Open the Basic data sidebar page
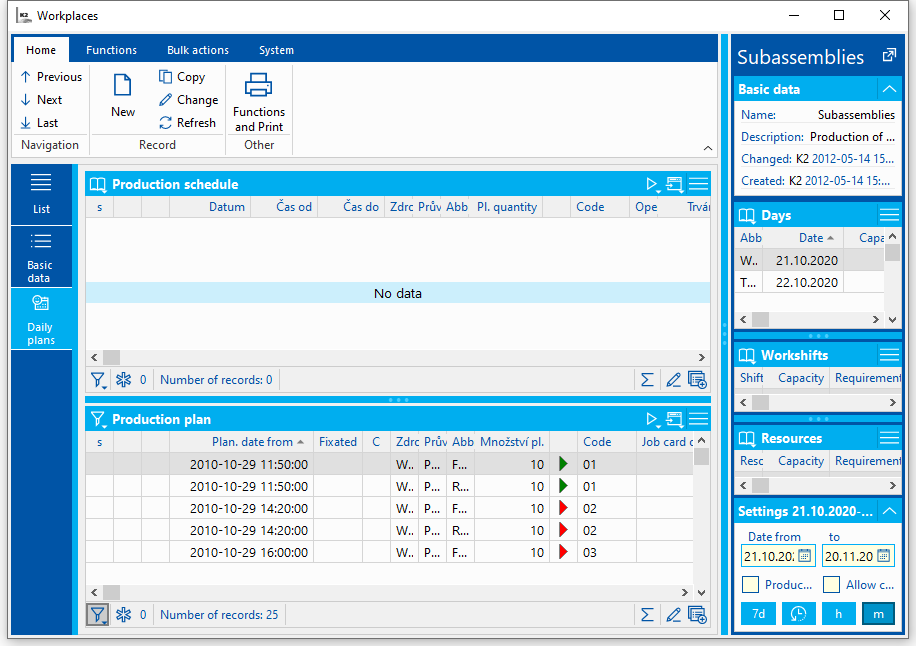 (41, 257)
